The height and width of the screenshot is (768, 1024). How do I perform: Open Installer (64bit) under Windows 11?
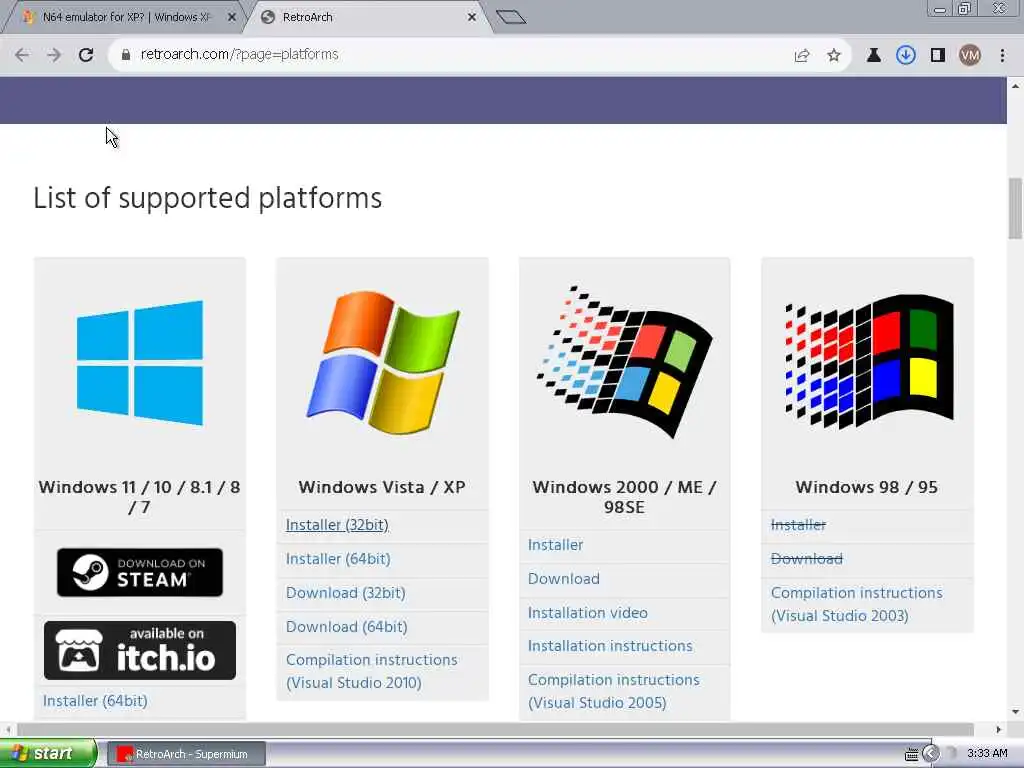click(x=95, y=701)
